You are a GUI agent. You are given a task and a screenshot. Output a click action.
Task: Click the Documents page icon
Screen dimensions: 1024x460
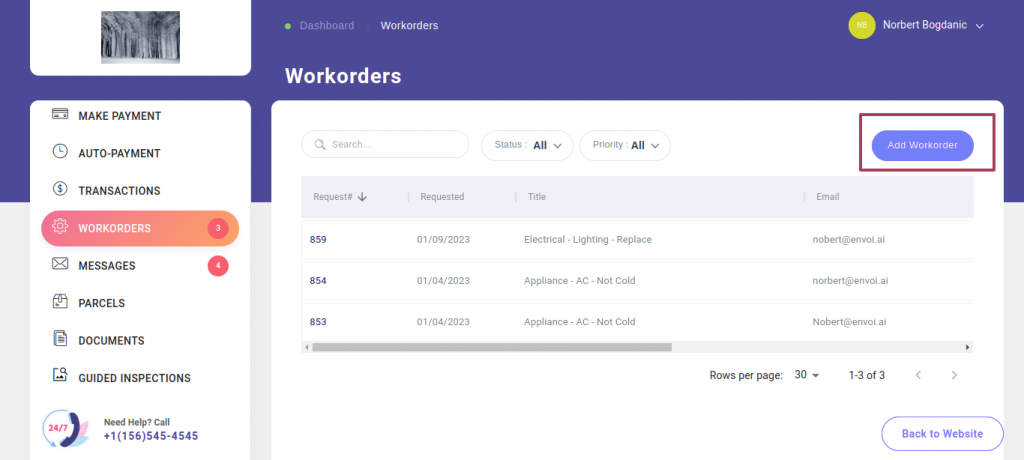60,340
